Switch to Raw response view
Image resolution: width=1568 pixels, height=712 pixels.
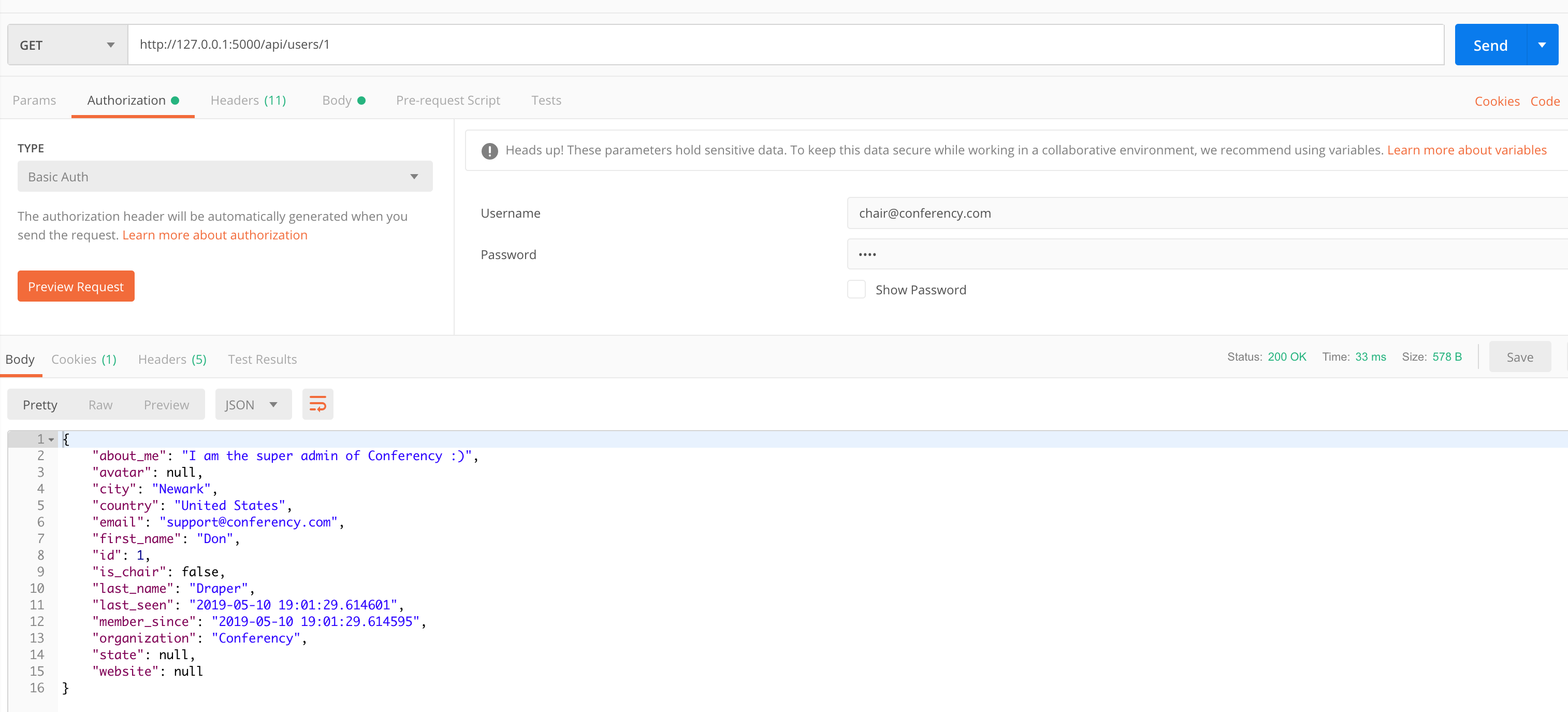coord(100,404)
